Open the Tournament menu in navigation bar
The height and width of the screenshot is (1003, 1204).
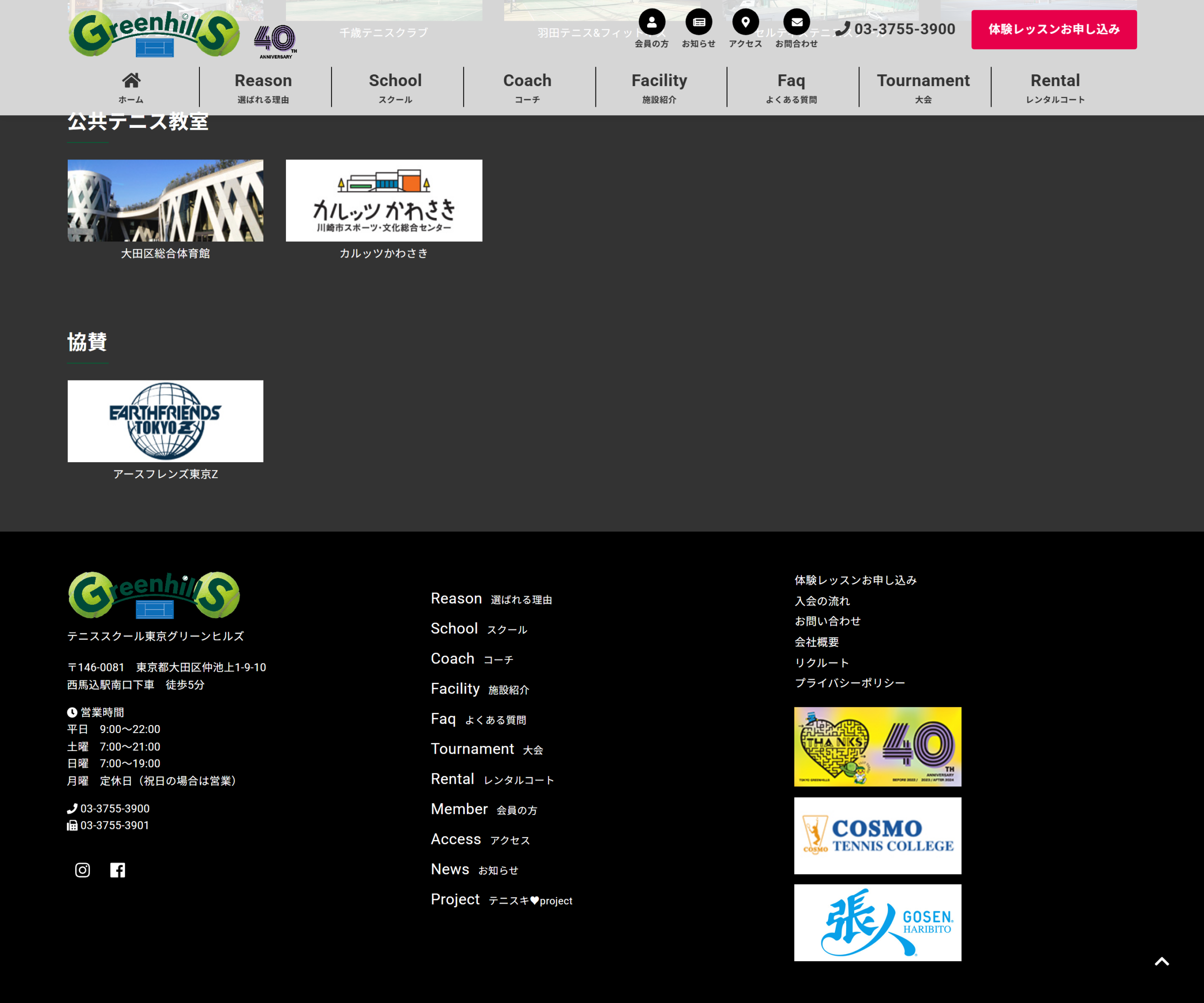pyautogui.click(x=923, y=87)
